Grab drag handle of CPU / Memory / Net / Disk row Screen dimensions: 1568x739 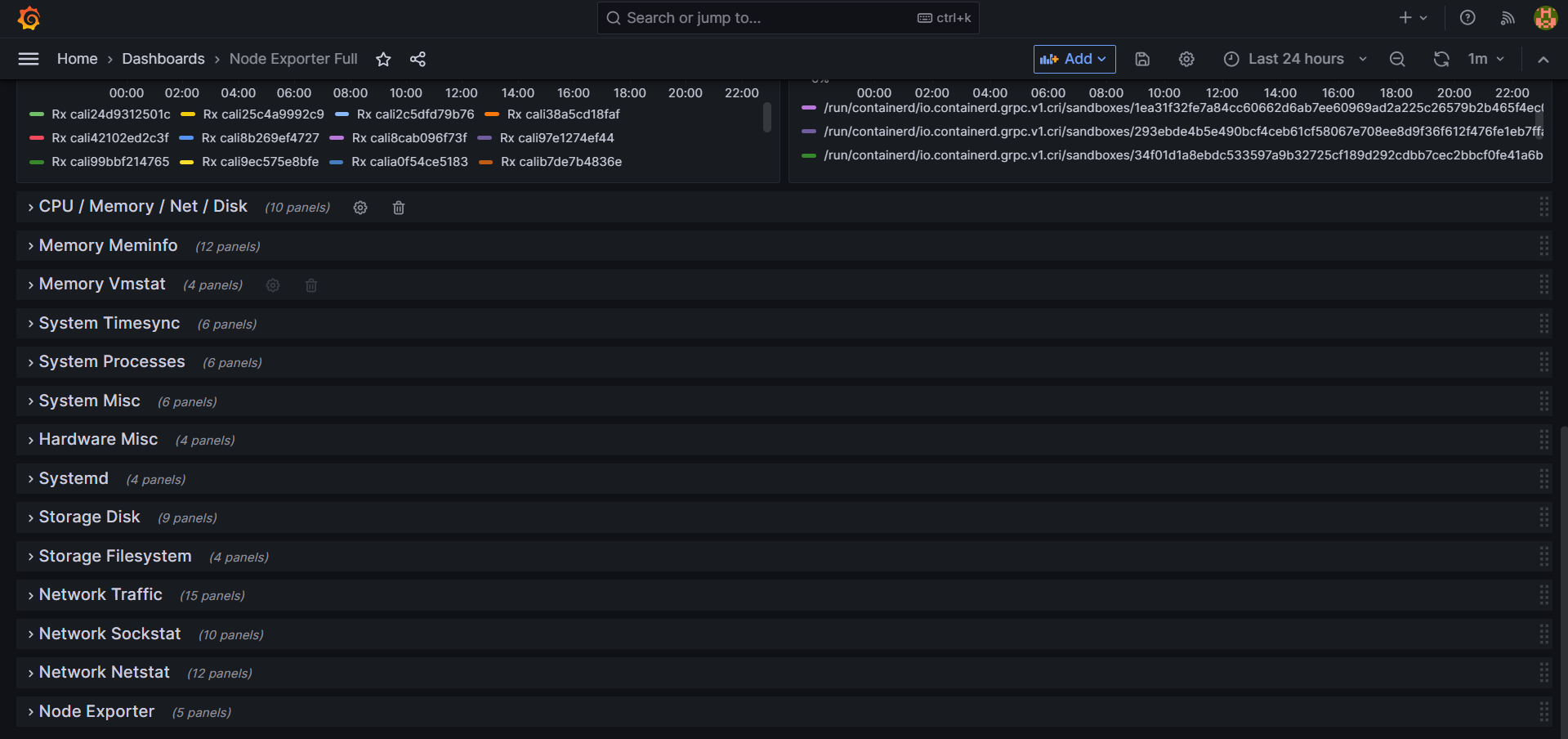pos(1543,207)
